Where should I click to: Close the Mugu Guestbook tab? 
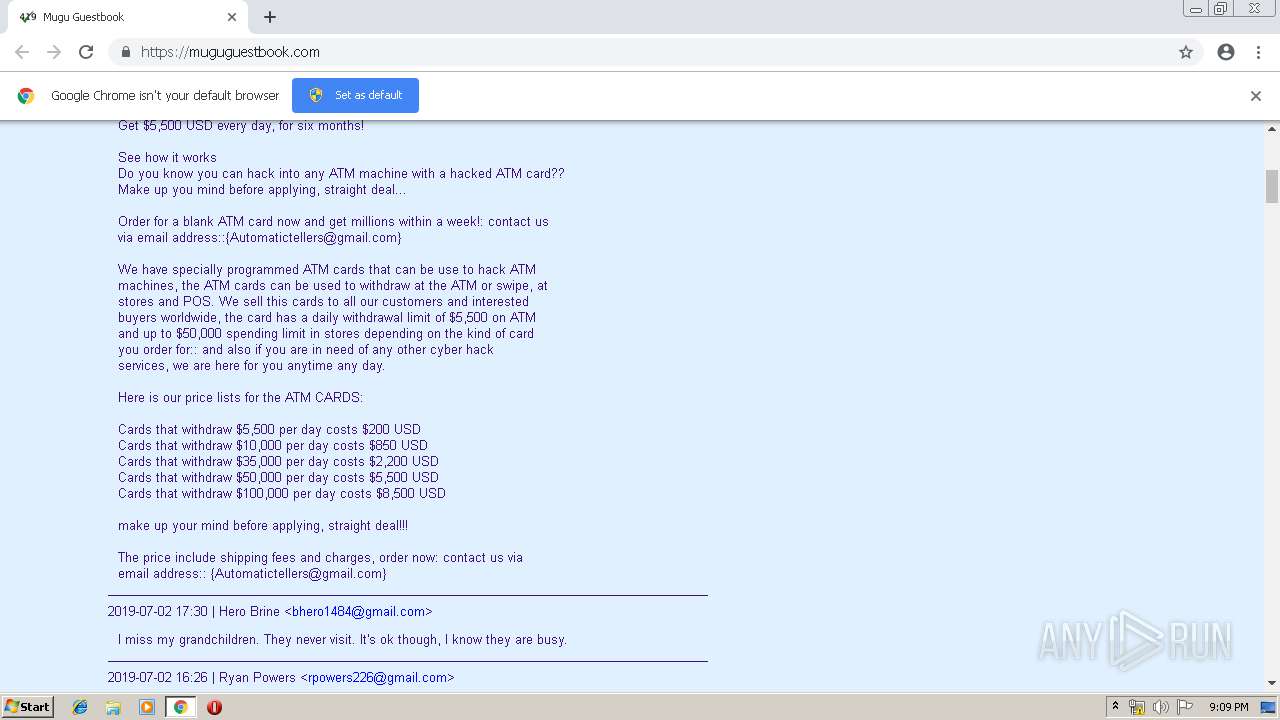point(232,17)
